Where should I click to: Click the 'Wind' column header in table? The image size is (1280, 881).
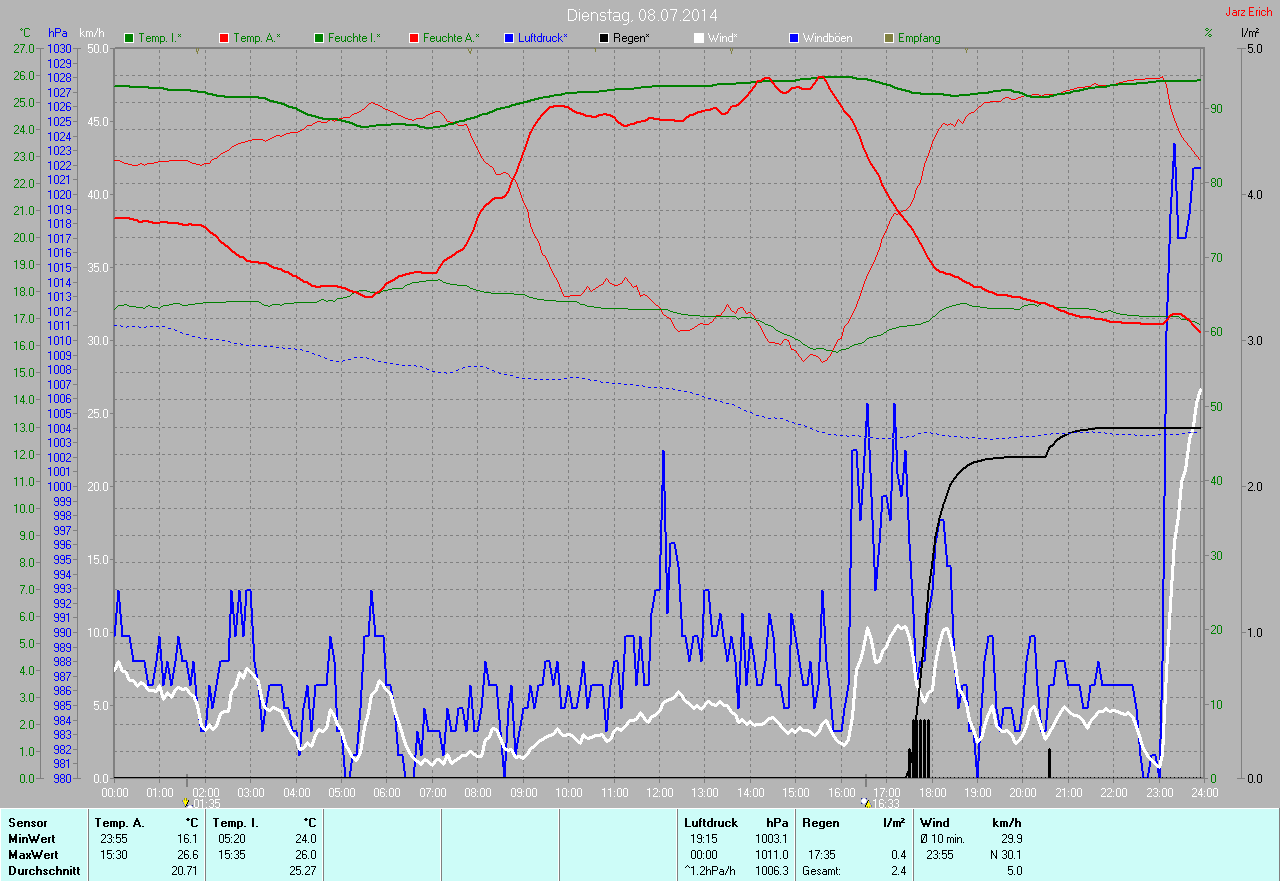tap(934, 822)
